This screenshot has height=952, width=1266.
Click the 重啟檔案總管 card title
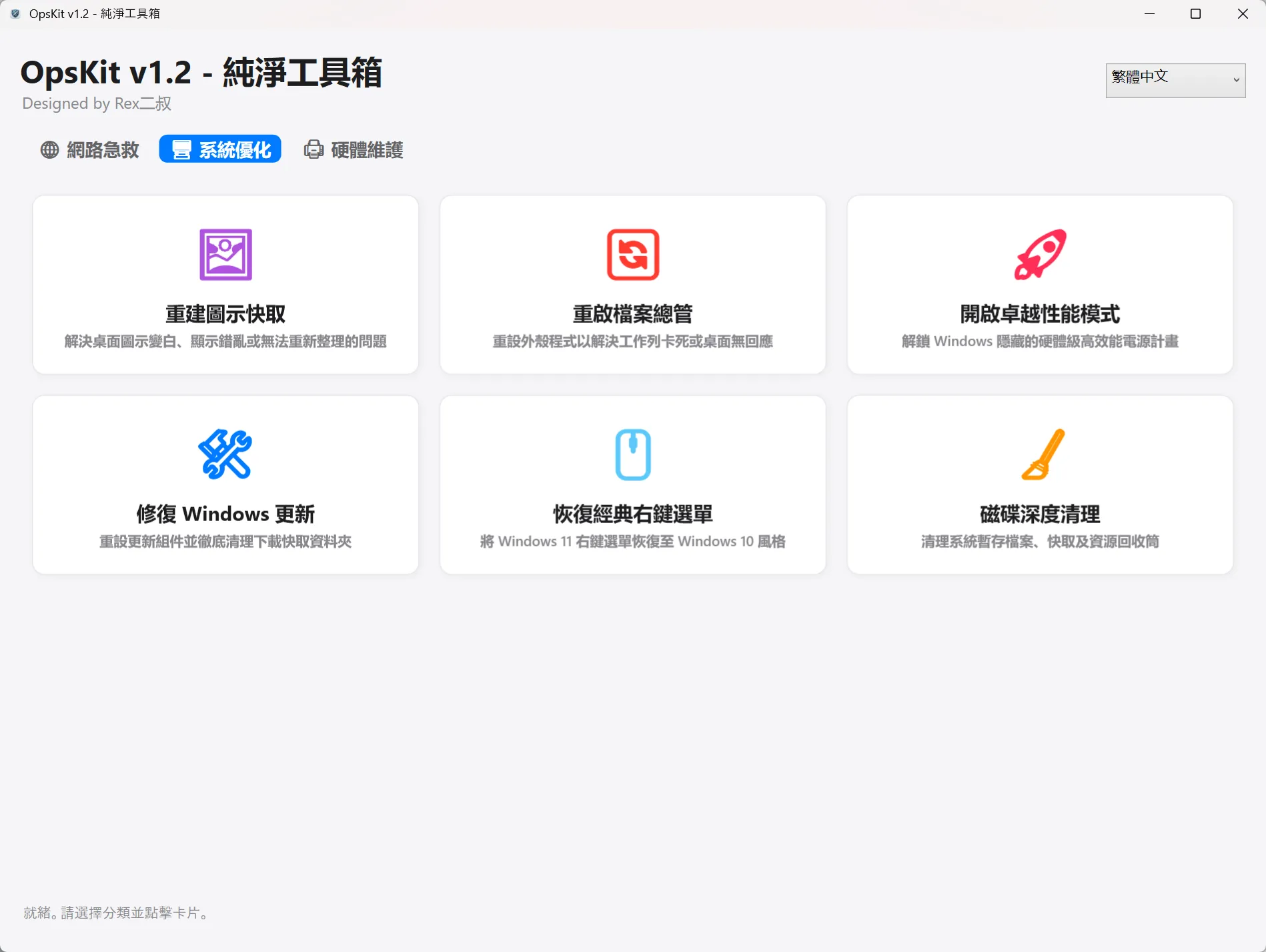click(632, 314)
